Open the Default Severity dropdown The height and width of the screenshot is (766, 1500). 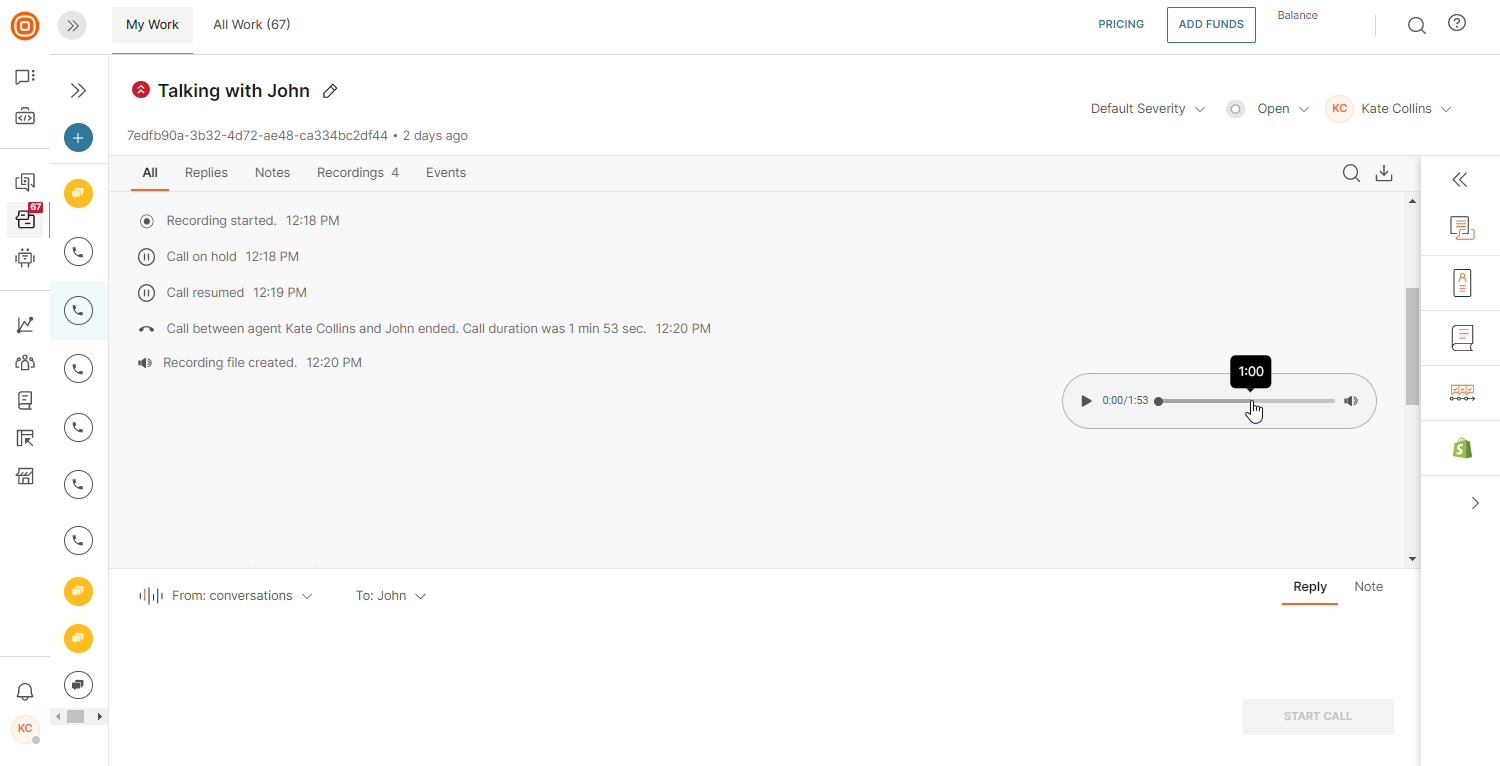tap(1147, 109)
